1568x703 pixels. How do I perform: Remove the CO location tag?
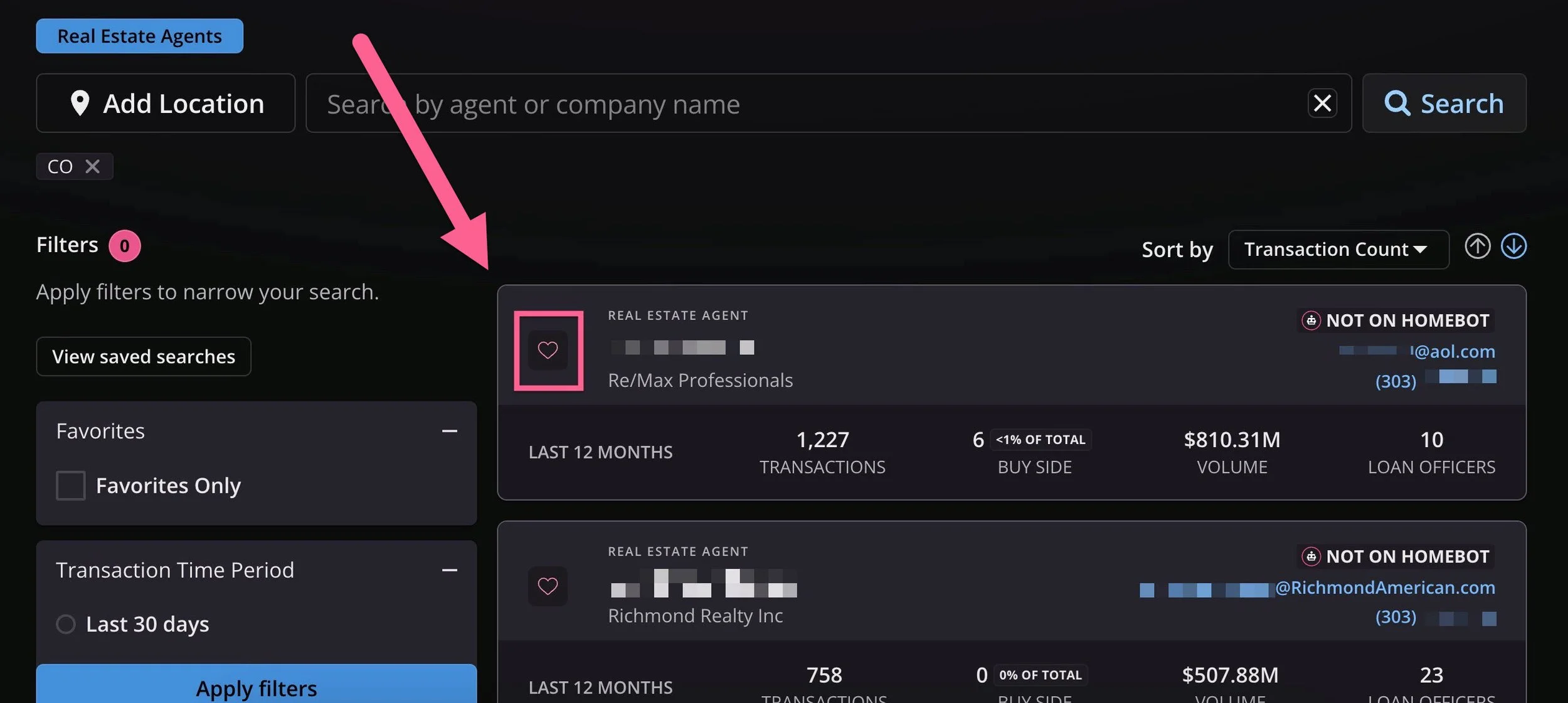[92, 166]
